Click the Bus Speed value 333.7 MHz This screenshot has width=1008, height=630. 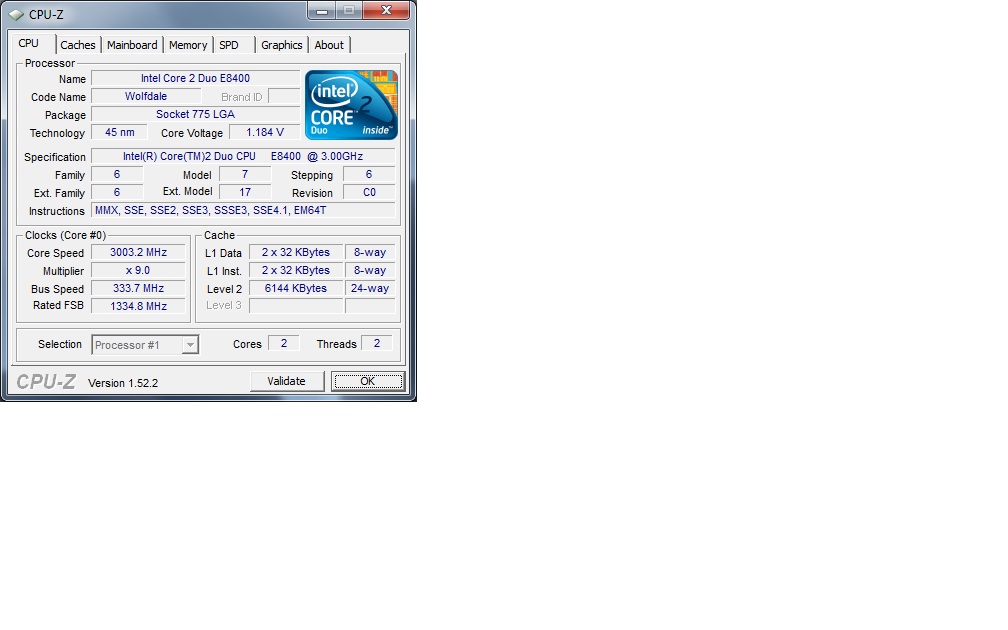[138, 289]
